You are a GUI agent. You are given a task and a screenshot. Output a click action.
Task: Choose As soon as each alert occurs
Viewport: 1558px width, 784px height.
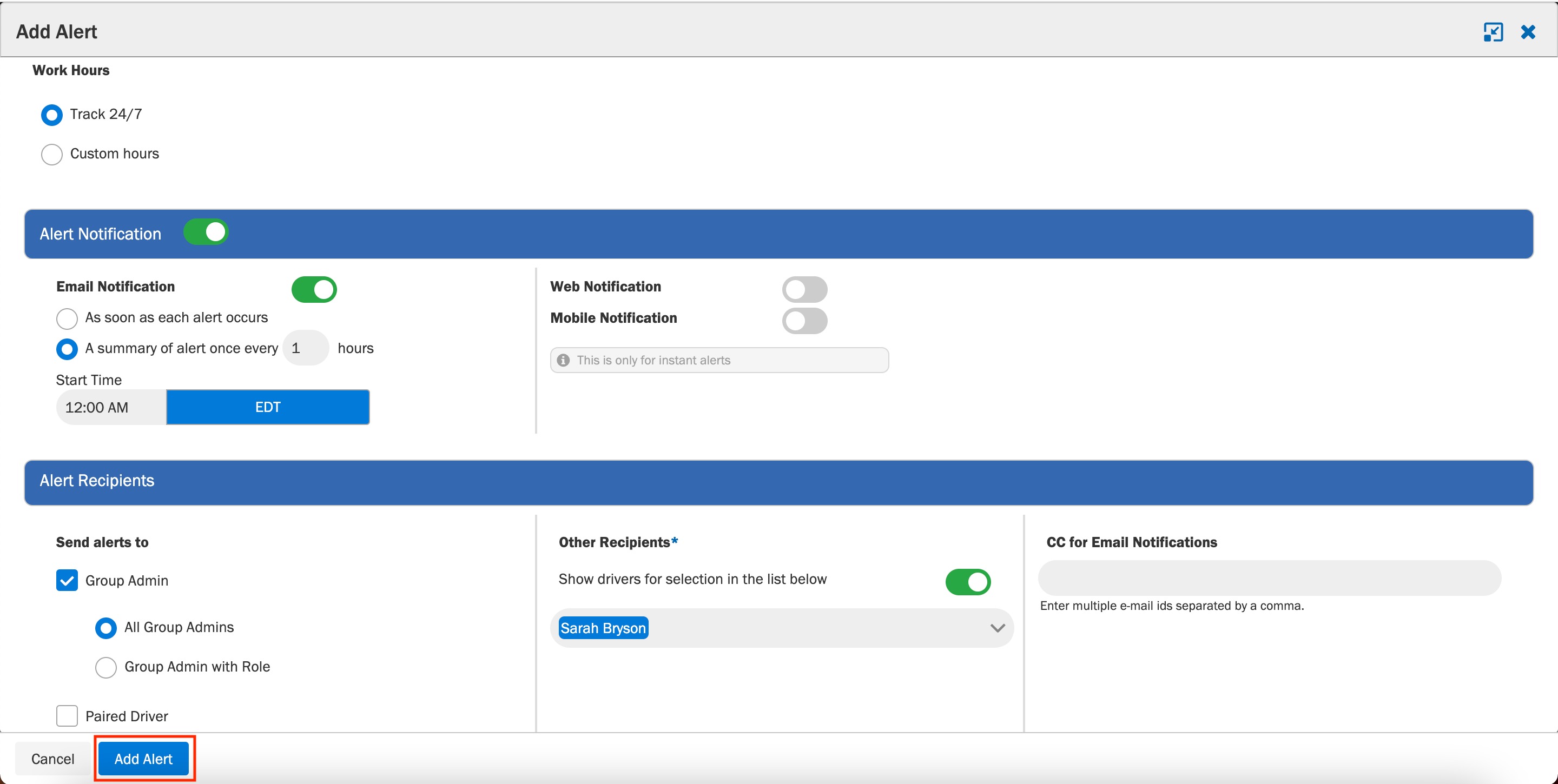[67, 318]
